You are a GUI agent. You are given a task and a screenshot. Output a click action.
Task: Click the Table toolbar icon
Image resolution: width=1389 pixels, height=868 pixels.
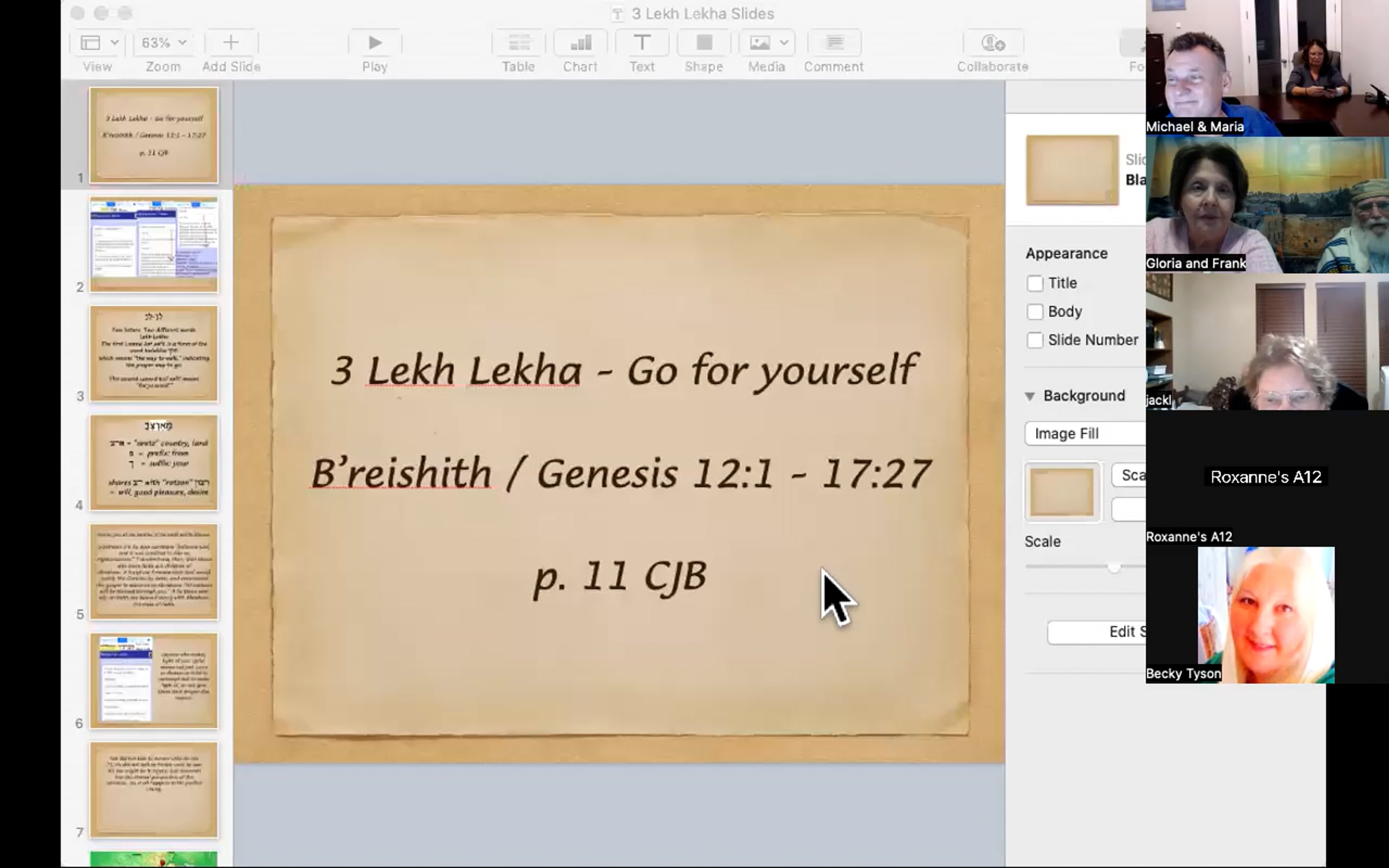[518, 43]
